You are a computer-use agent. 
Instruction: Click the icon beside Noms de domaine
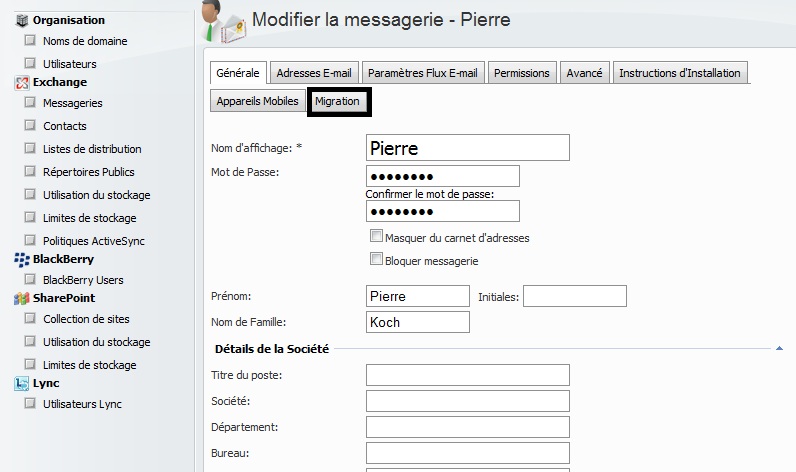pyautogui.click(x=30, y=41)
